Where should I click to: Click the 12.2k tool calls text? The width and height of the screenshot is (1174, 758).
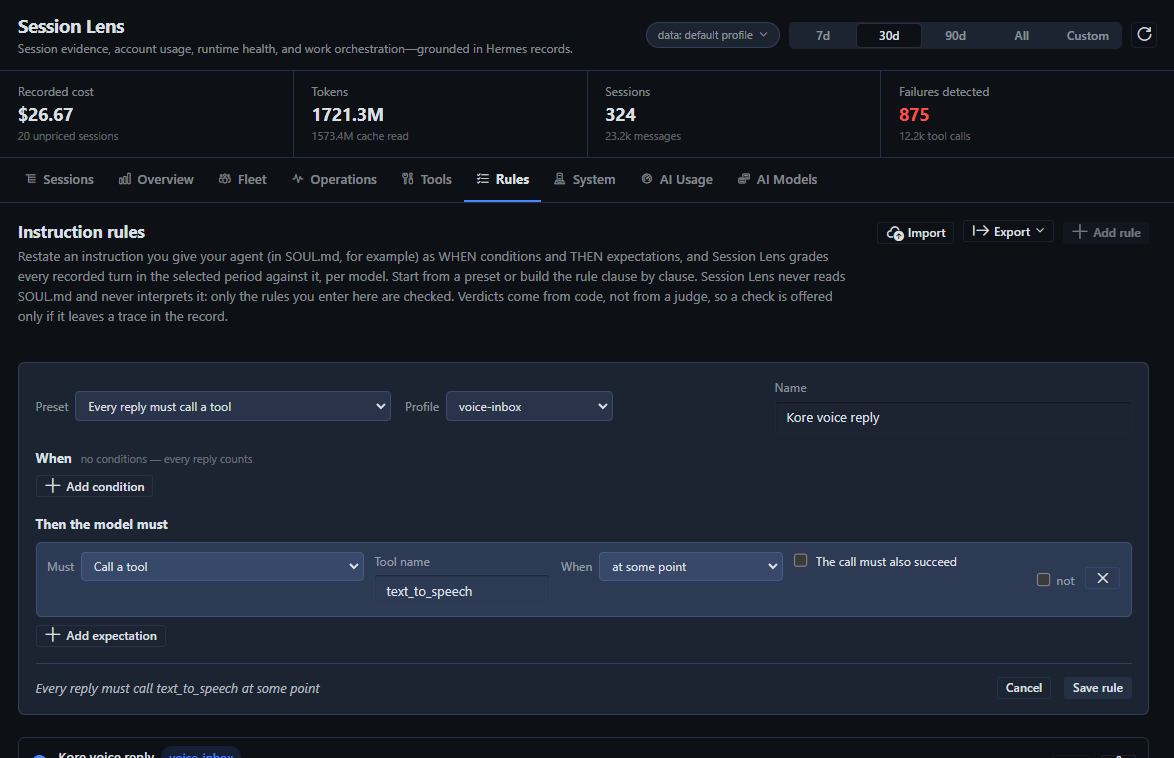point(934,136)
